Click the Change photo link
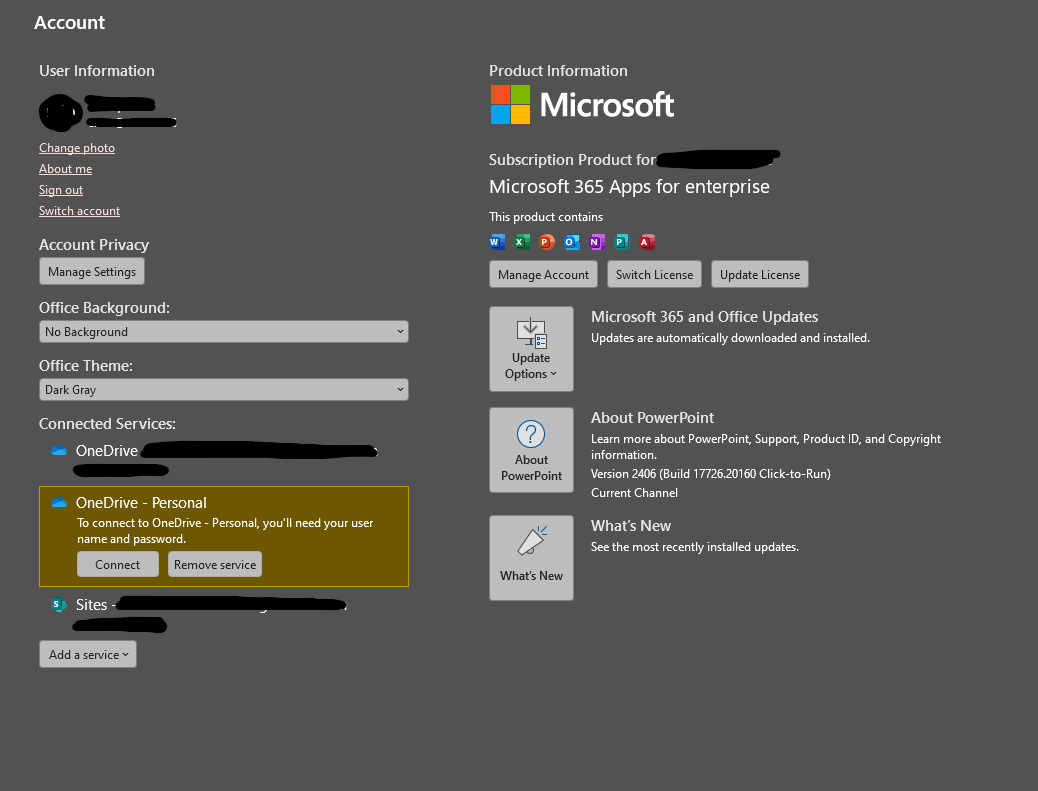The width and height of the screenshot is (1038, 791). click(77, 148)
